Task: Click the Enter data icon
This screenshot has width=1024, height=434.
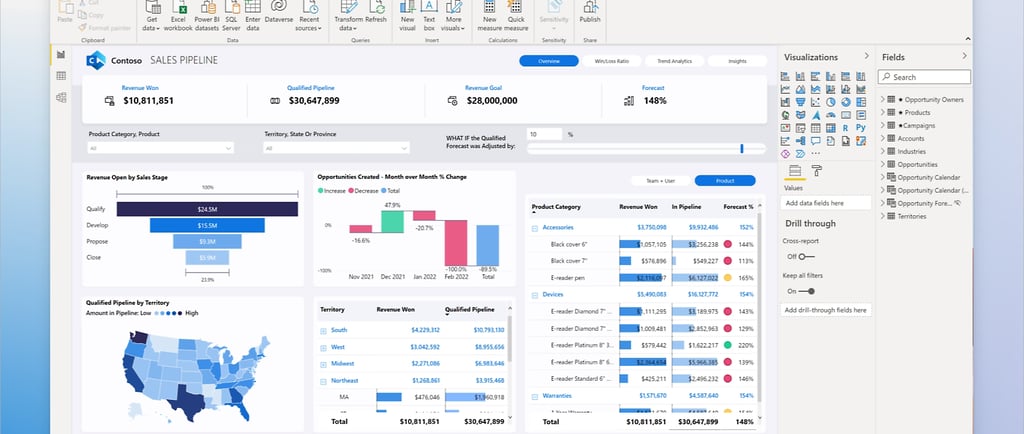Action: coord(253,7)
